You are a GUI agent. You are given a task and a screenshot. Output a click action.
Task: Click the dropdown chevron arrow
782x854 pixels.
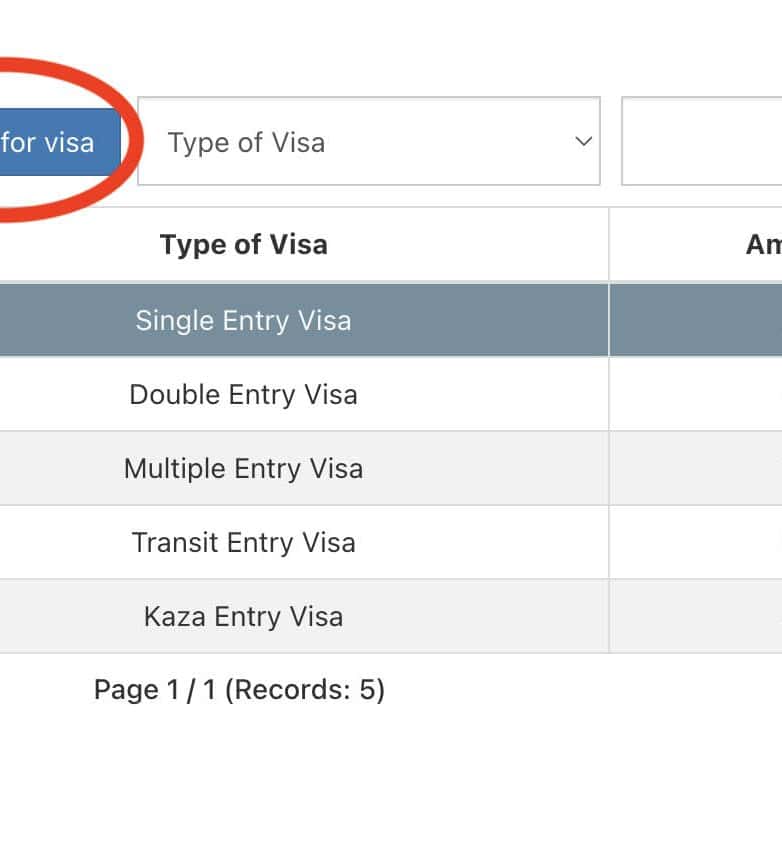583,142
